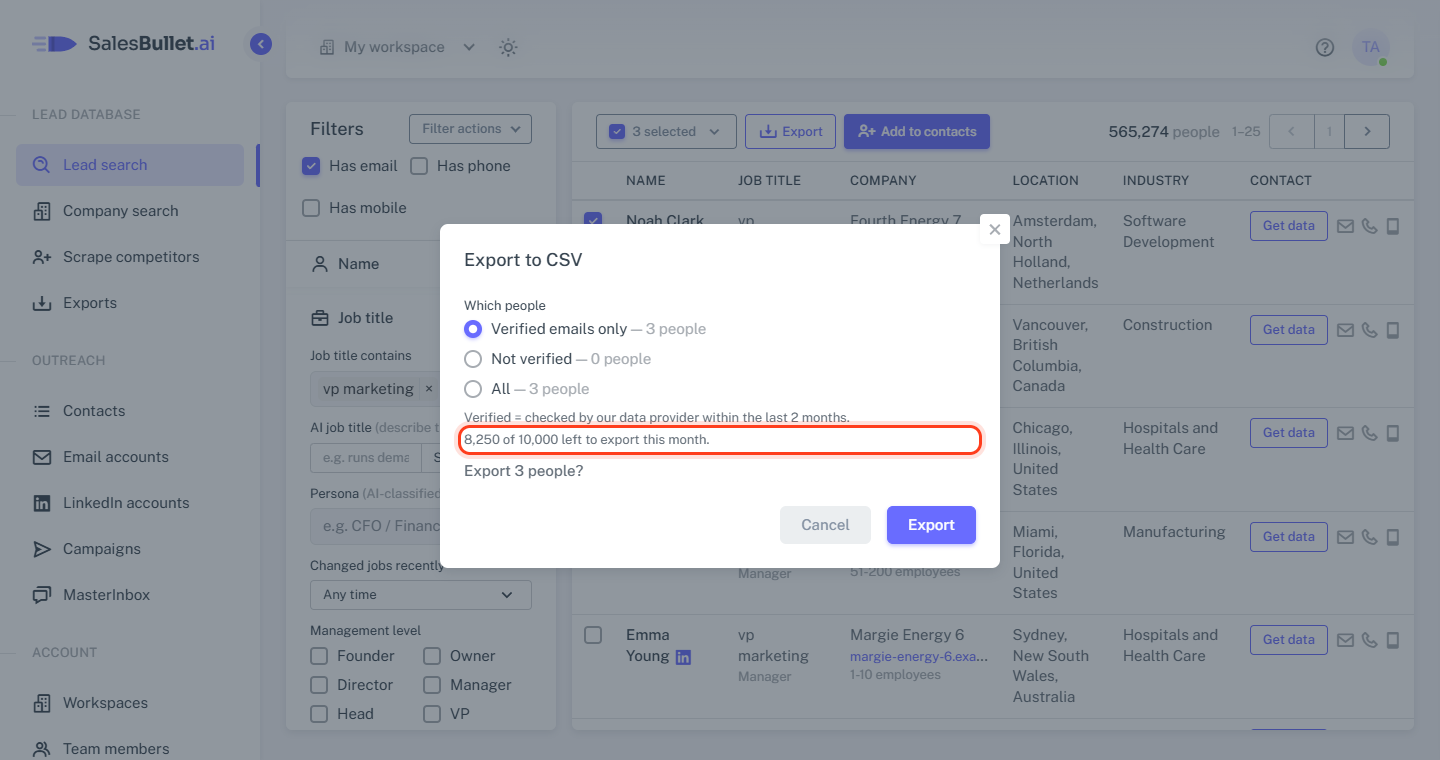Open the TA user avatar menu
This screenshot has height=760, width=1440.
click(1370, 47)
